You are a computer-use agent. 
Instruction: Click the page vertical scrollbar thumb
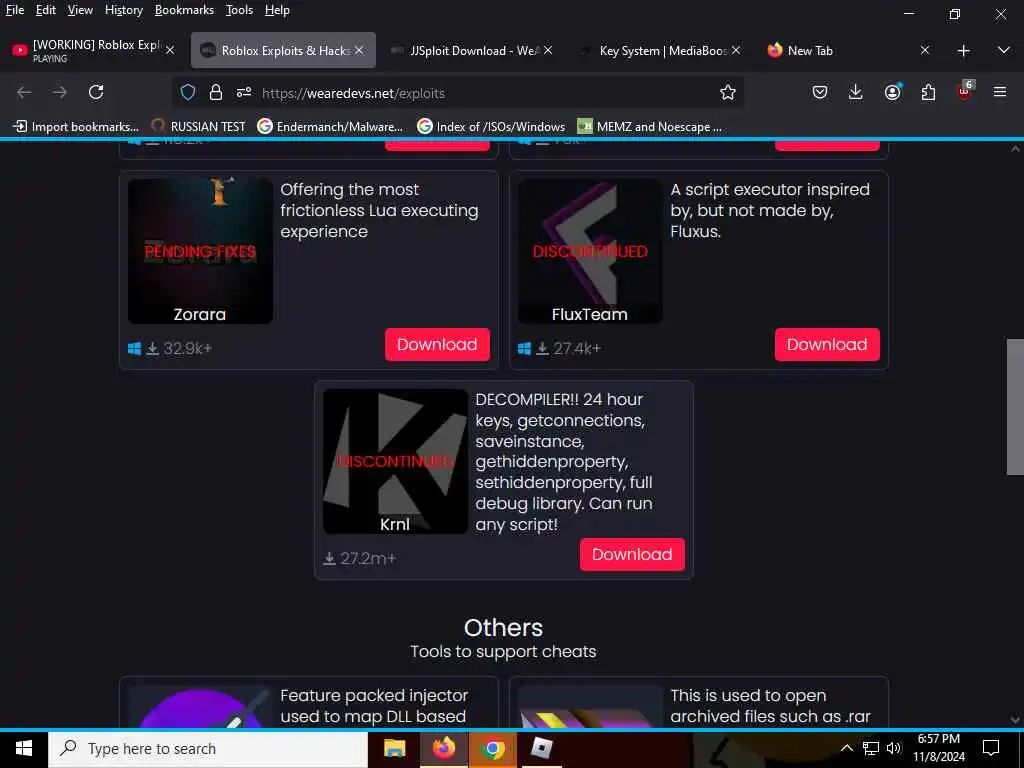(1015, 407)
